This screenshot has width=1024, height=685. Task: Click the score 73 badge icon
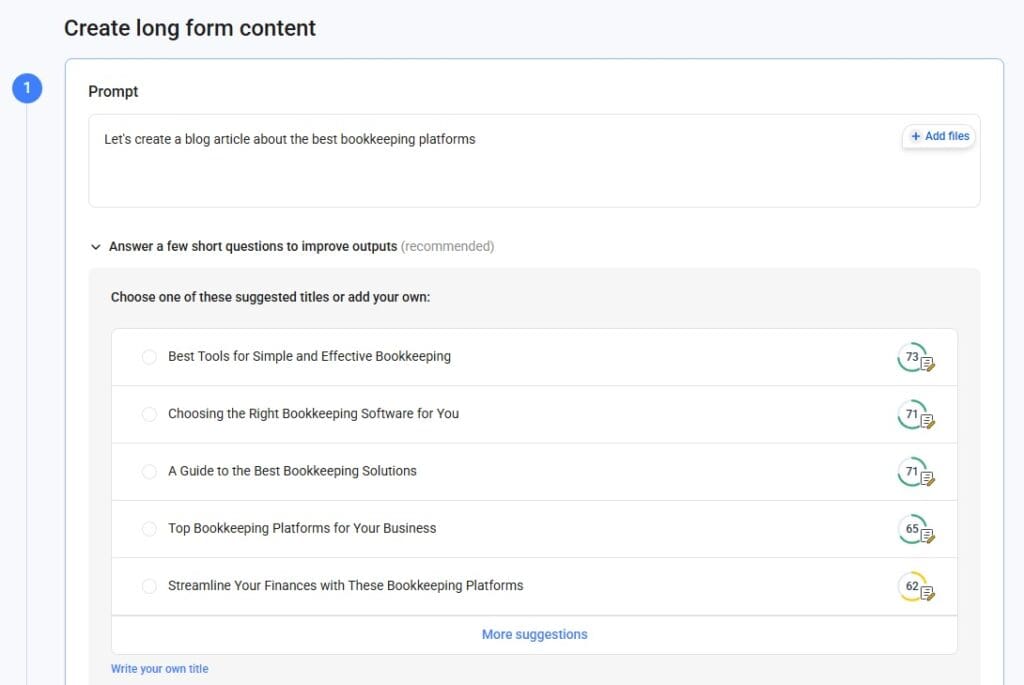(914, 358)
